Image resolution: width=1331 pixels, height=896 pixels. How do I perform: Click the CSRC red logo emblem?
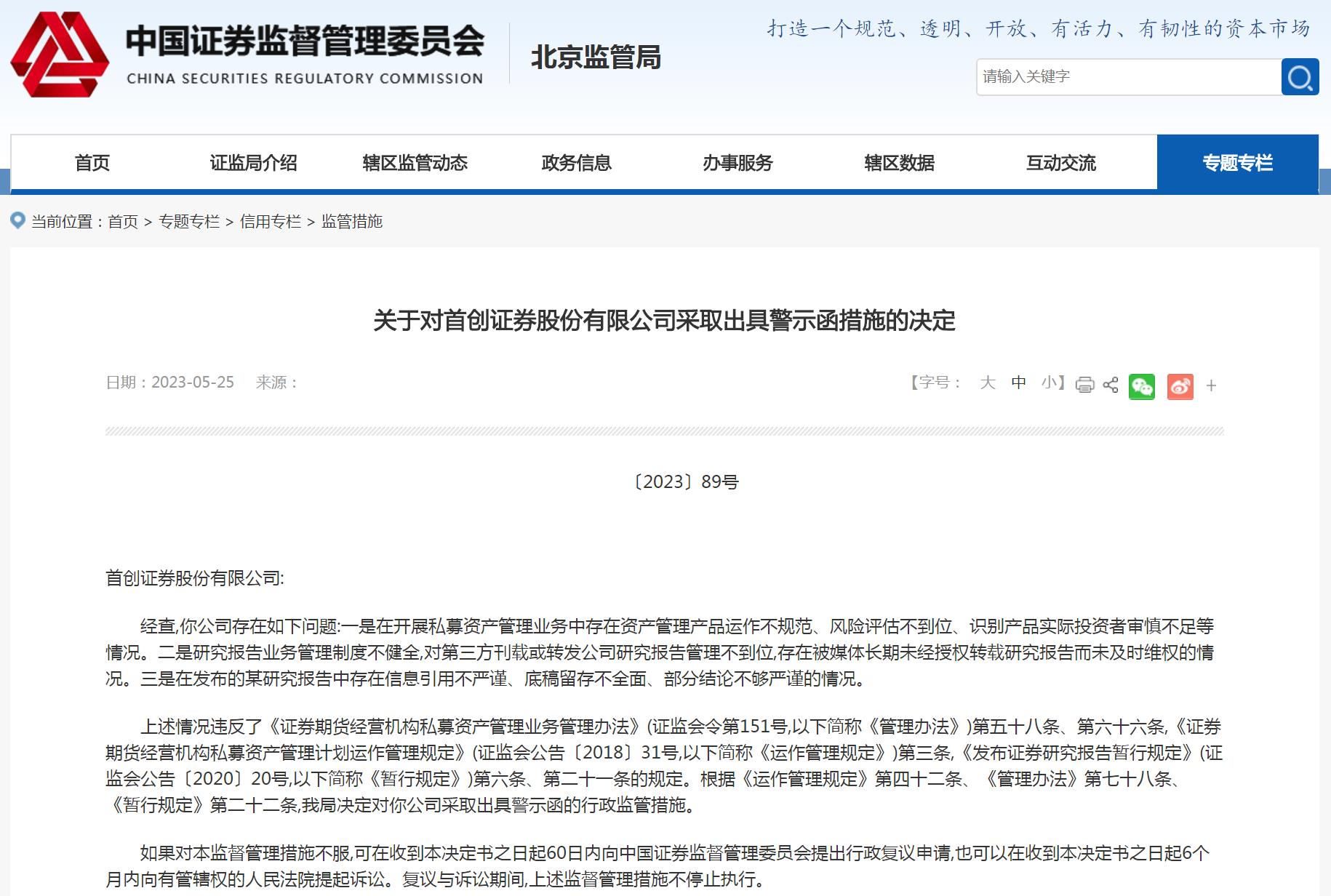(x=60, y=55)
